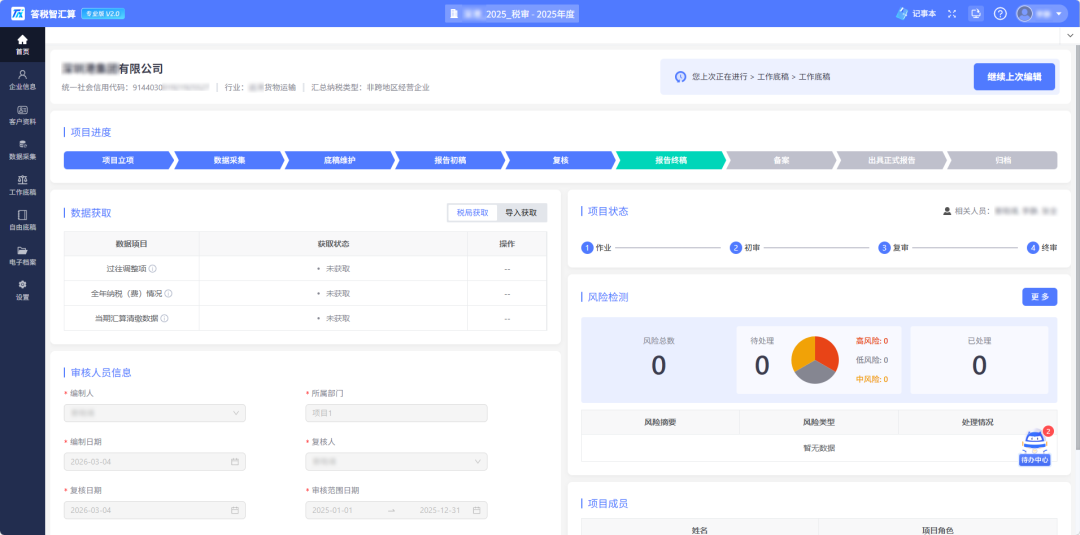1080x535 pixels.
Task: Click the 低风险: 0 legend label
Action: coord(871,359)
